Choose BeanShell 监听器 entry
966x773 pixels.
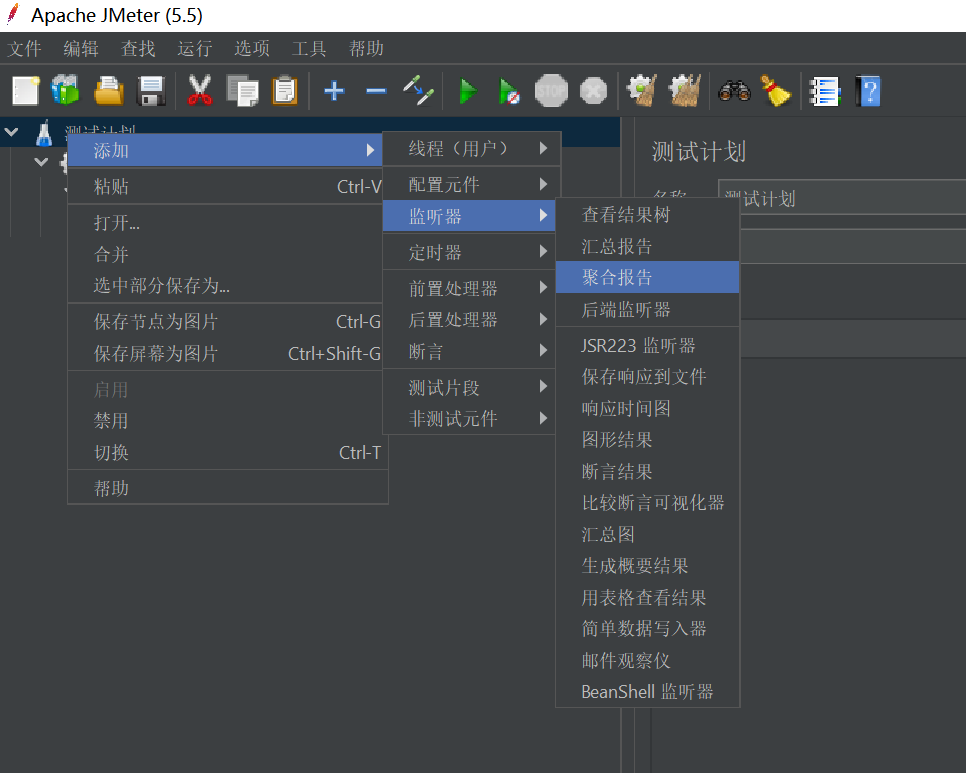click(x=647, y=692)
